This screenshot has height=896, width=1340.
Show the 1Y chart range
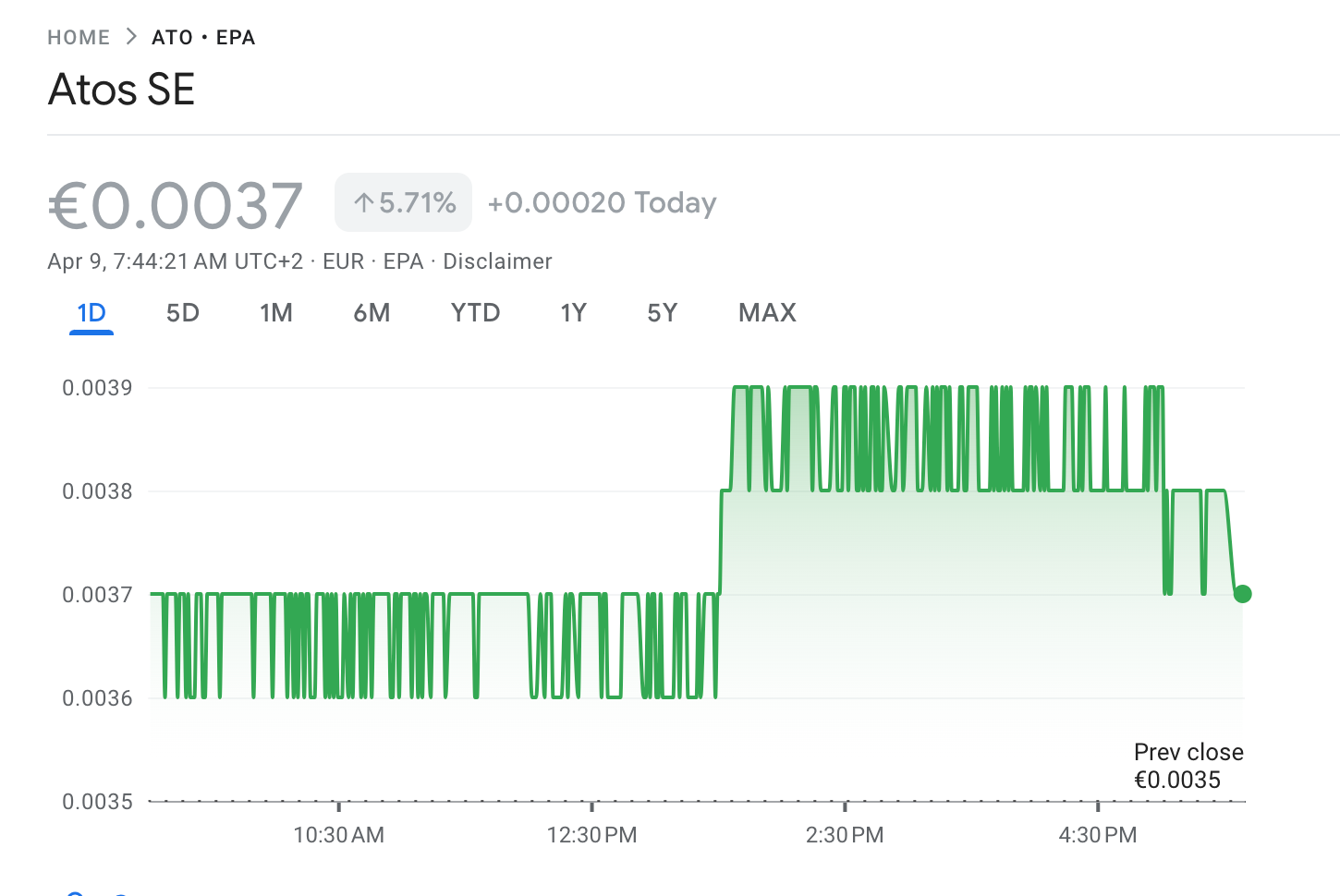[x=573, y=313]
